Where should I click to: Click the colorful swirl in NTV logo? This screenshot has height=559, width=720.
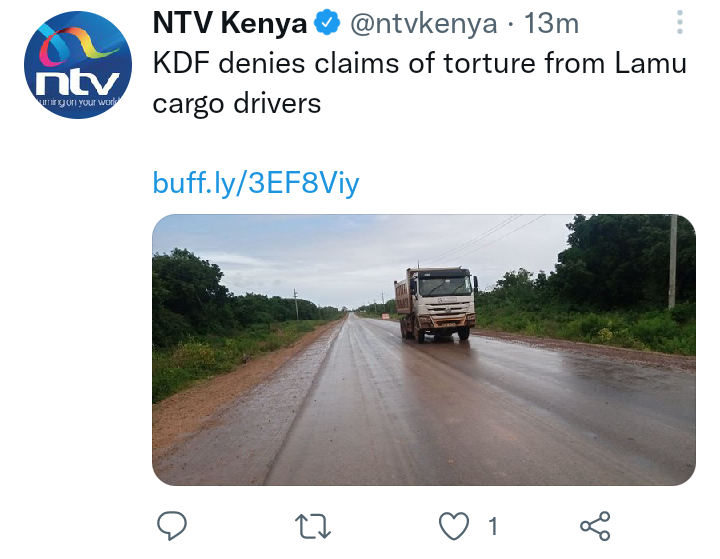pos(77,45)
